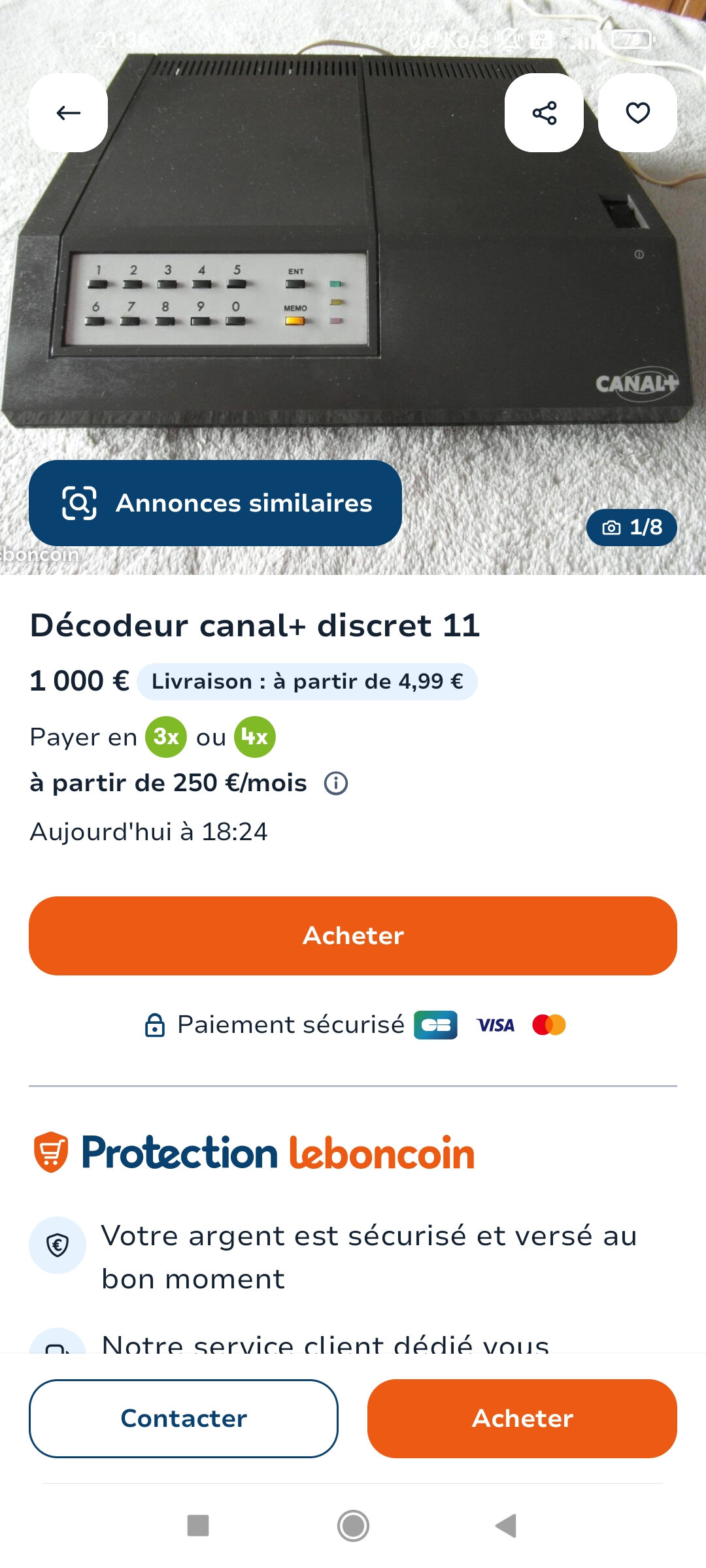
Task: Select the 3x payment option badge
Action: [x=166, y=737]
